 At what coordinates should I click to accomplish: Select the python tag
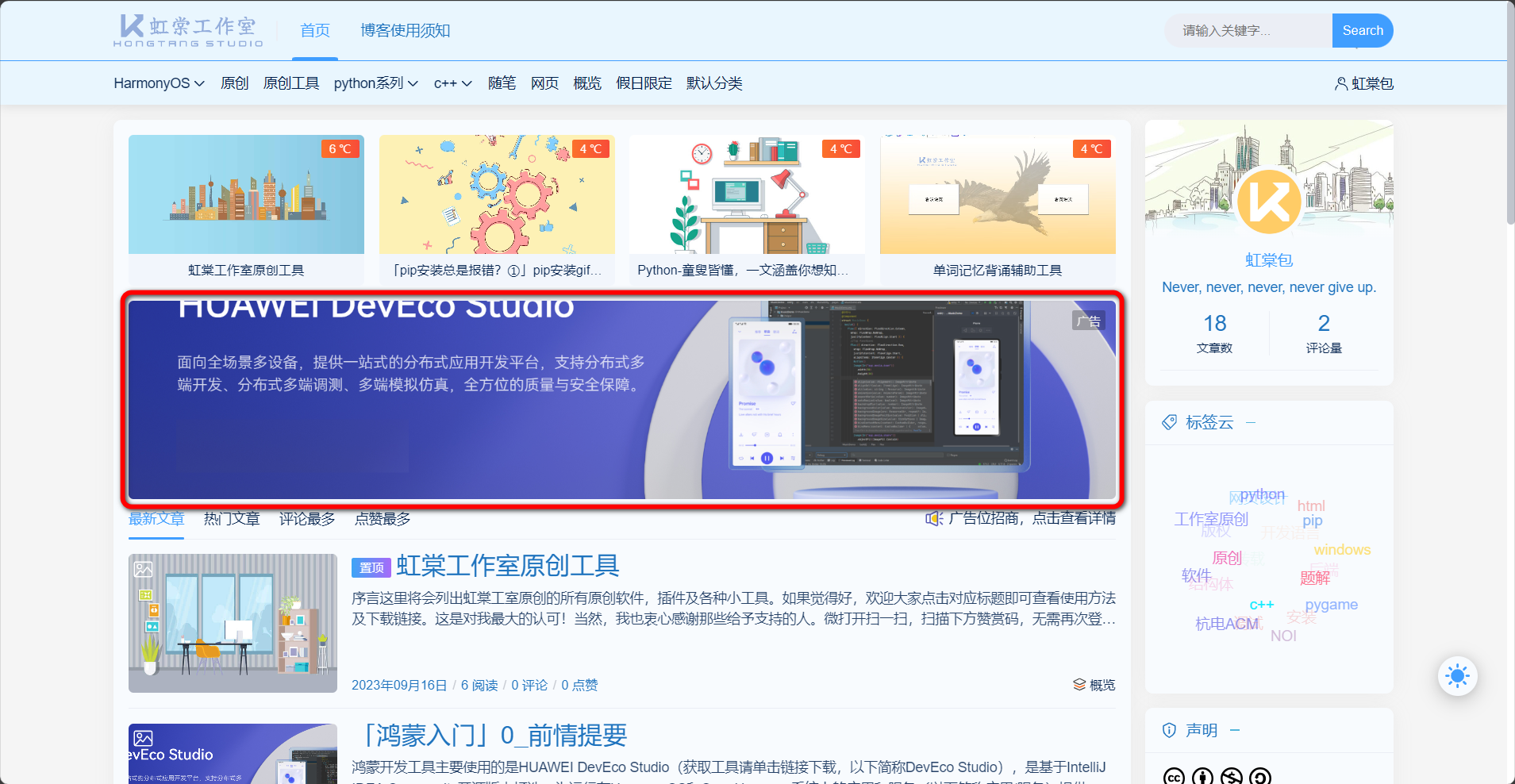[x=1263, y=494]
